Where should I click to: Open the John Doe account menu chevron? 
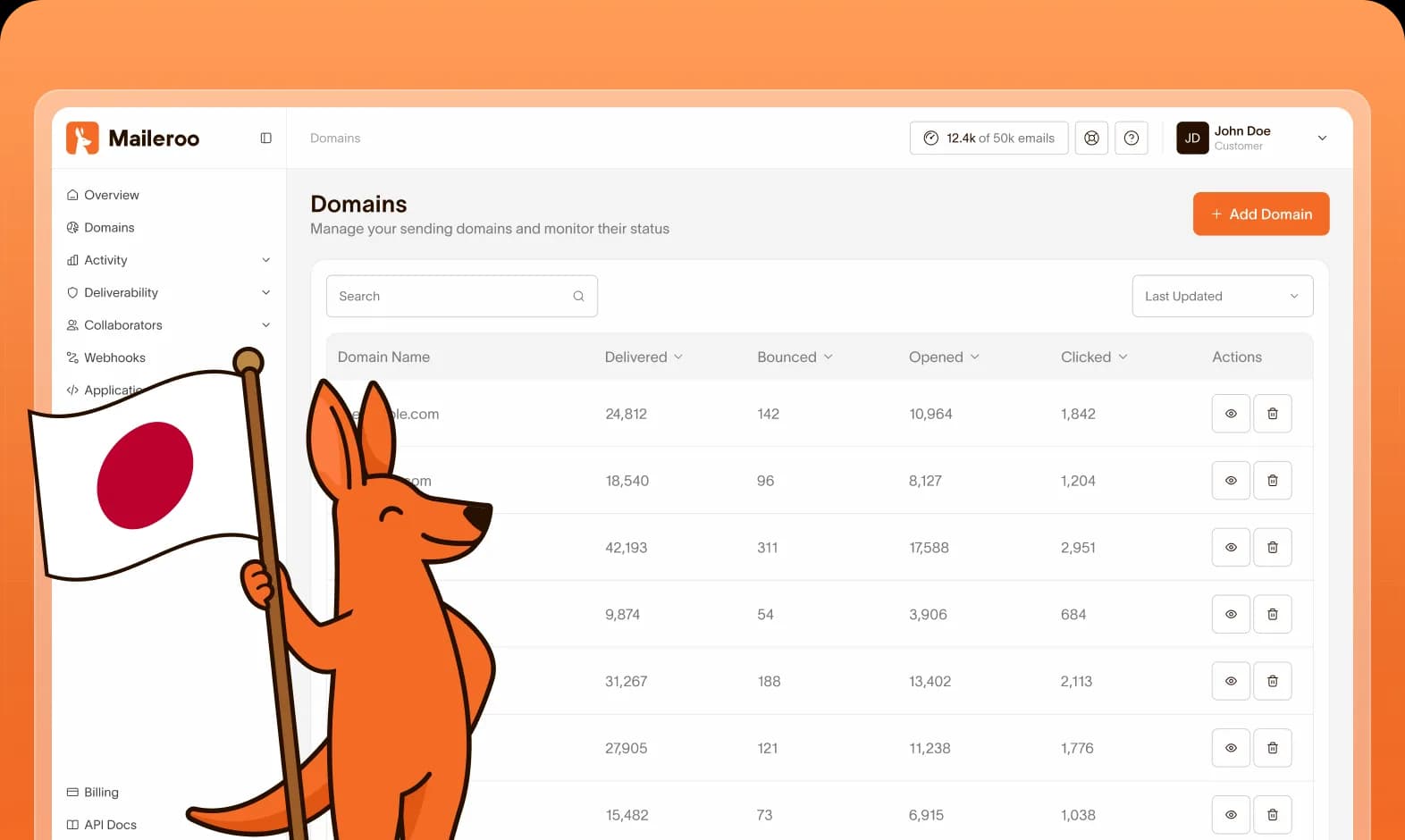click(1322, 139)
